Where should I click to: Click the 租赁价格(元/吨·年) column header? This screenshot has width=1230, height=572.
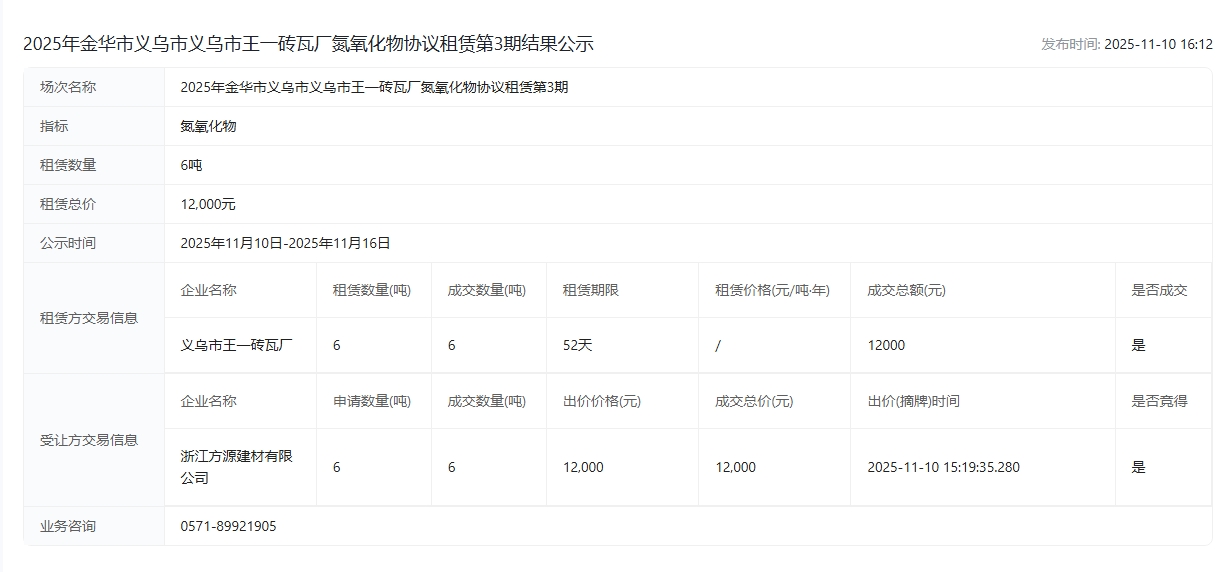point(772,290)
